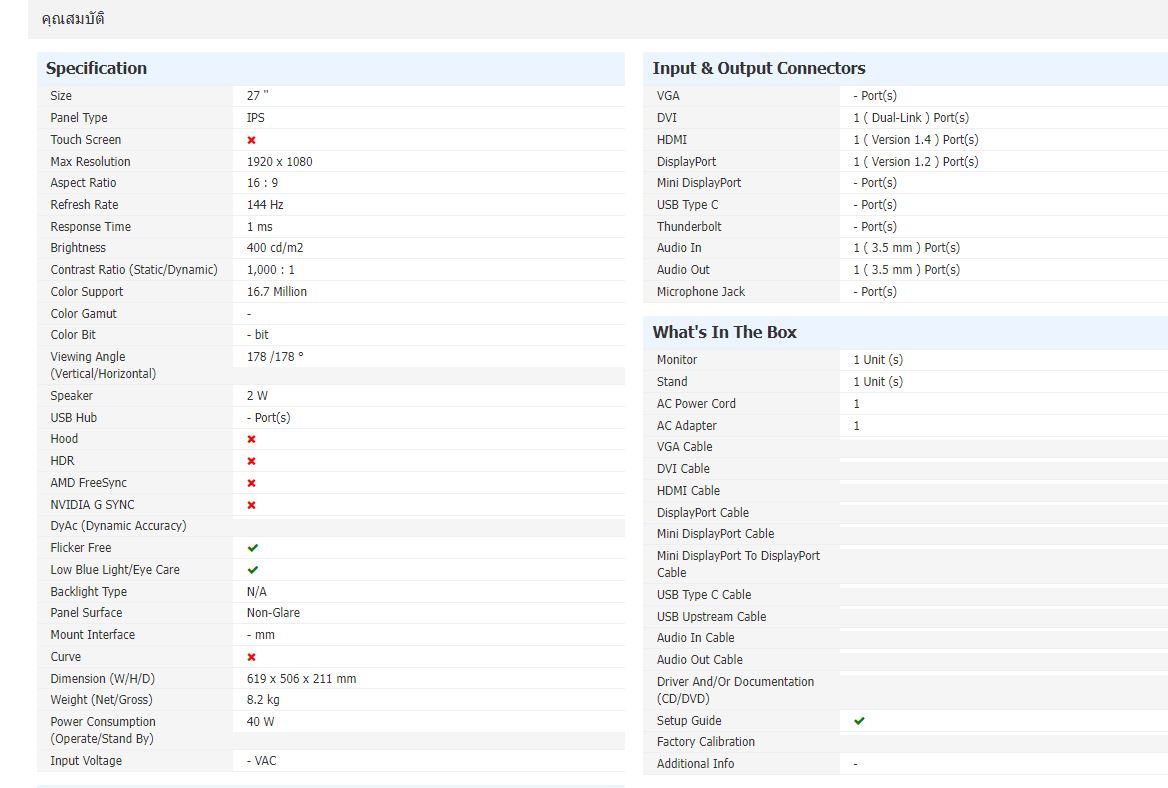Click the red X in the Hood row
This screenshot has height=788, width=1168.
pyautogui.click(x=251, y=439)
